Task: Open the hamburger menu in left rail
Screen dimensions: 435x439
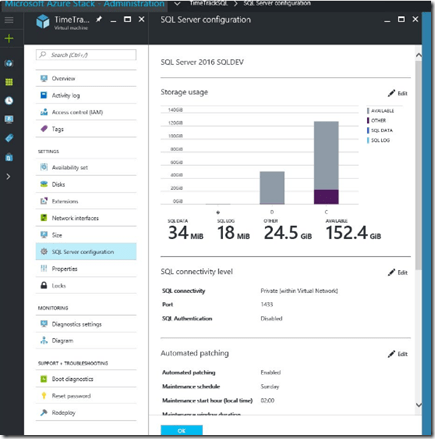Action: tap(9, 20)
